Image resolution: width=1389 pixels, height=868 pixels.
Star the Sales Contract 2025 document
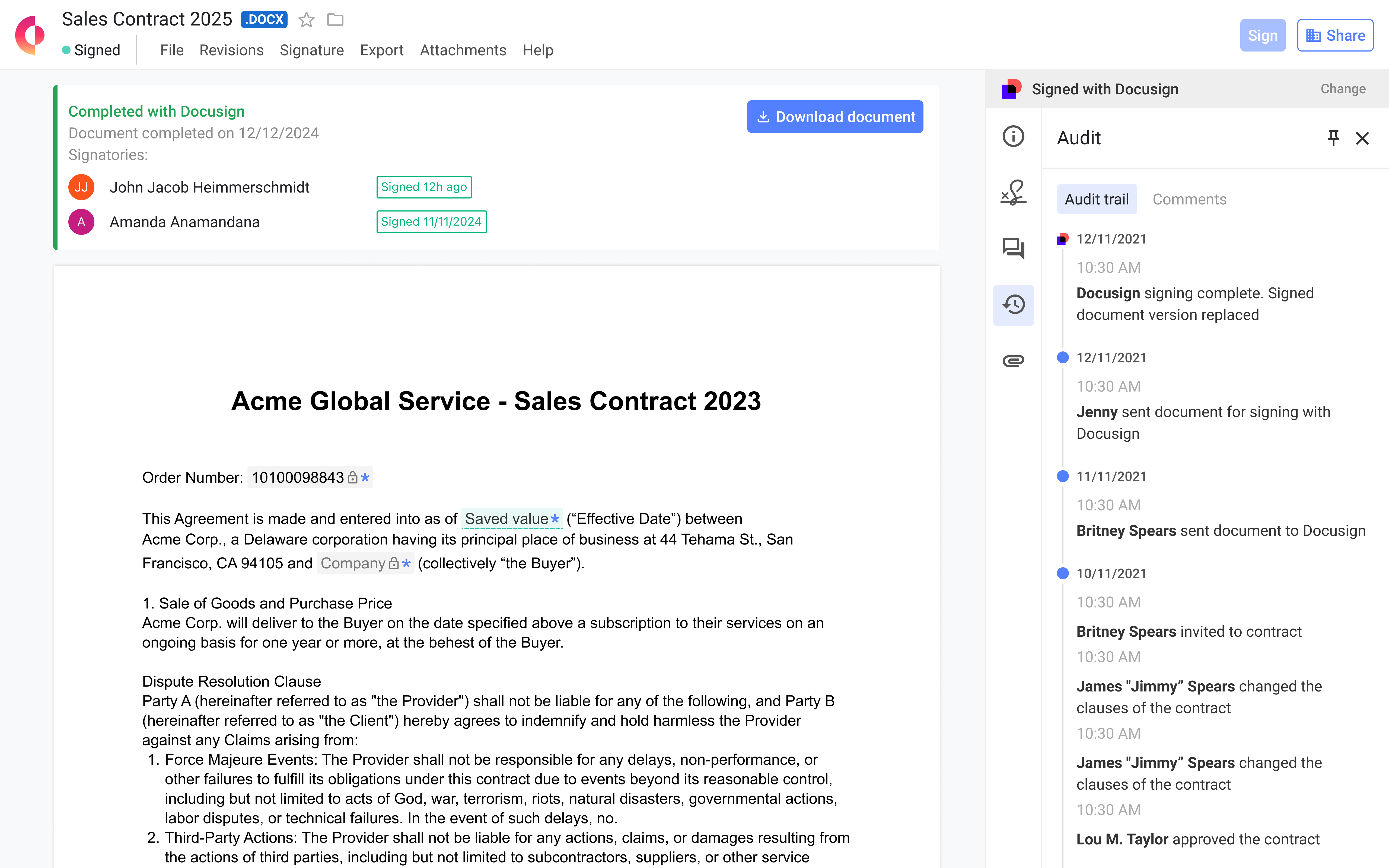pos(307,20)
